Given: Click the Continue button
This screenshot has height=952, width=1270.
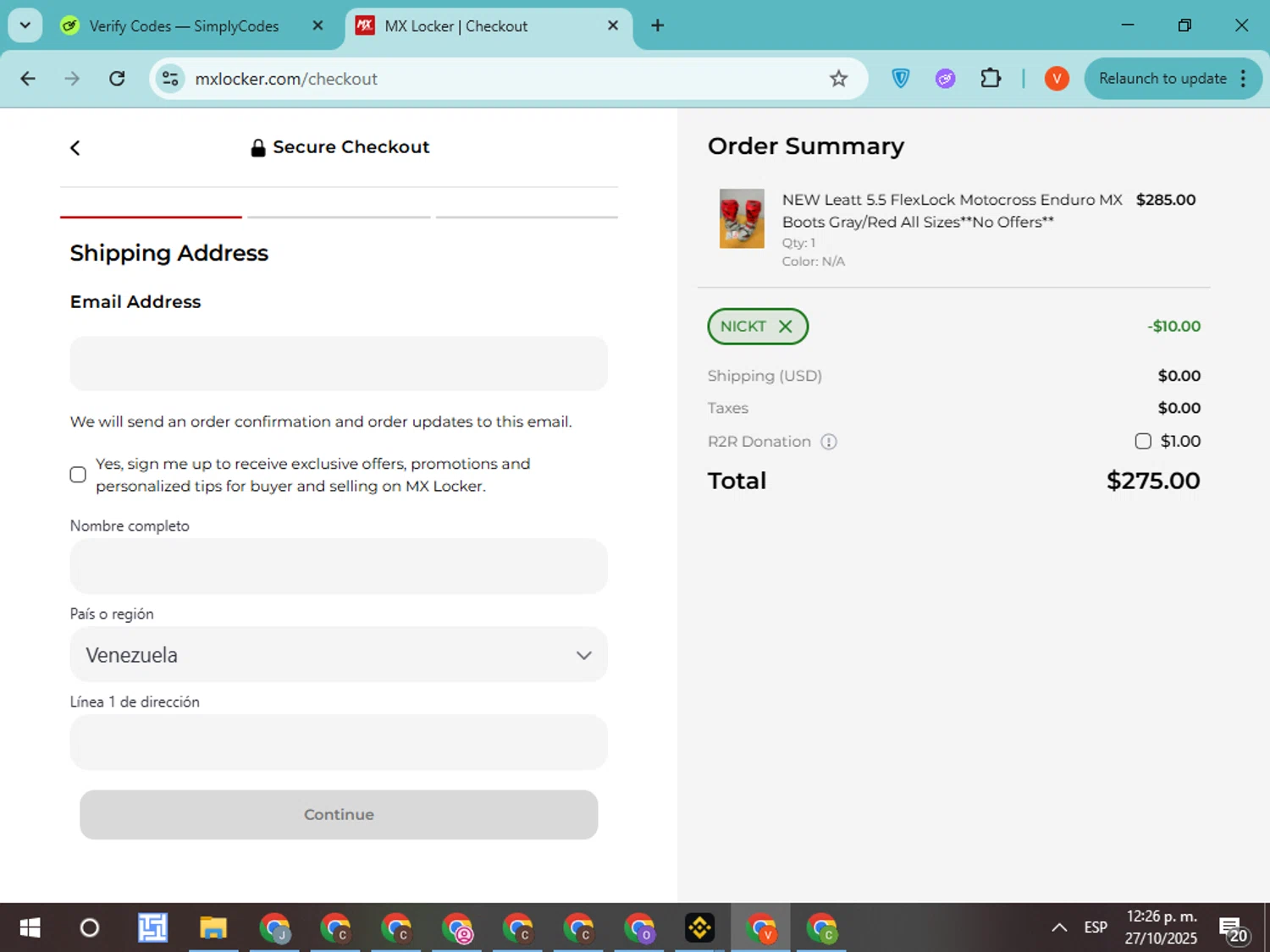Looking at the screenshot, I should [339, 815].
